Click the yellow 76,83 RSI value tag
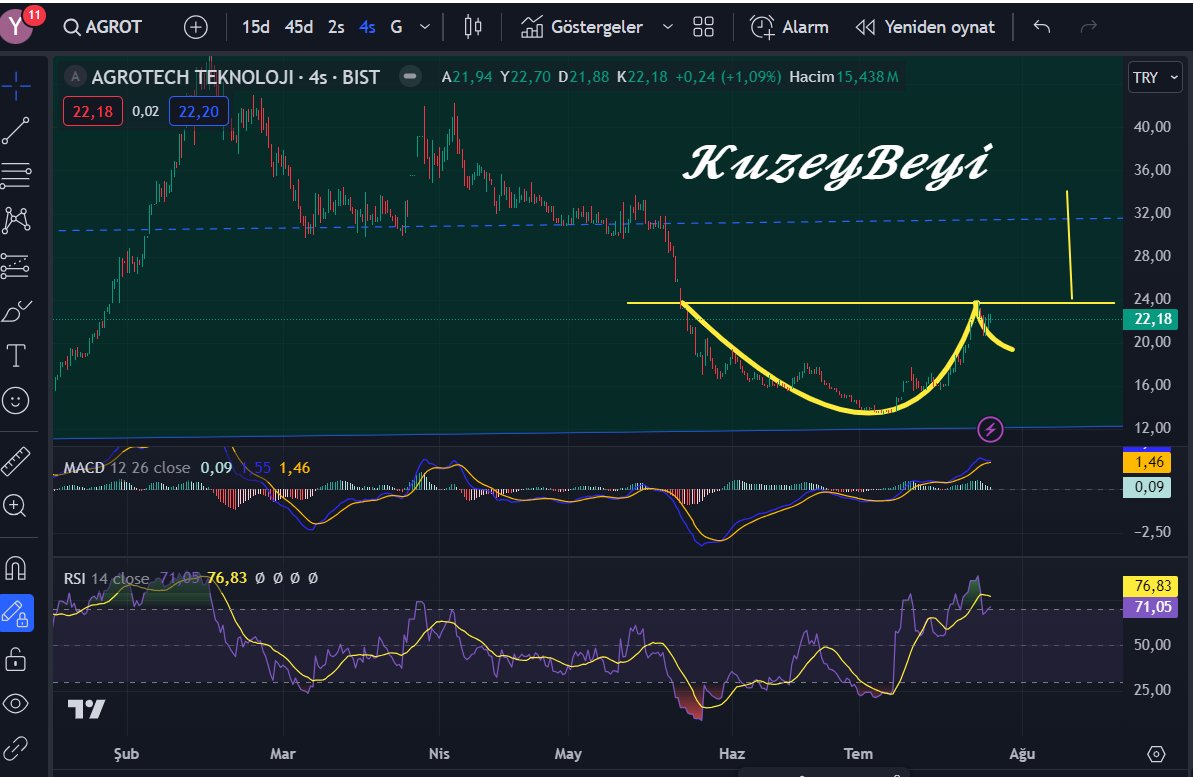This screenshot has height=777, width=1193. 1150,586
